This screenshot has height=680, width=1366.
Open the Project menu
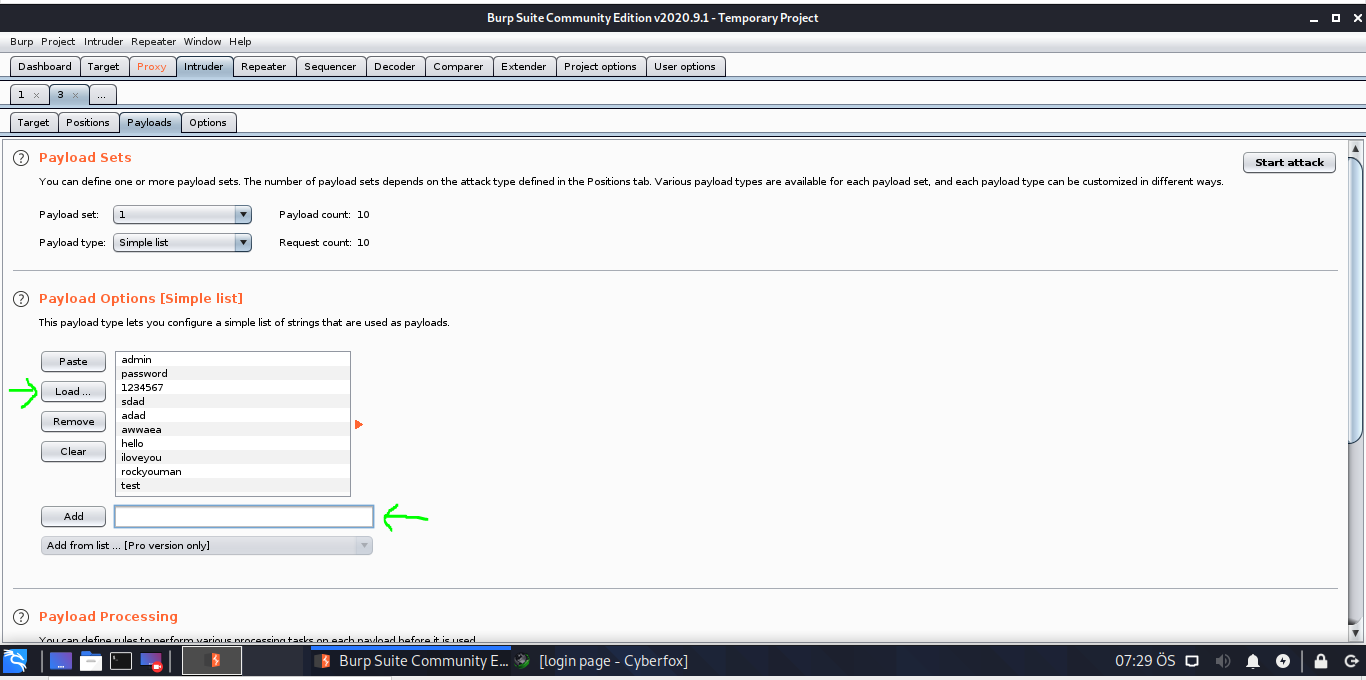tap(58, 42)
